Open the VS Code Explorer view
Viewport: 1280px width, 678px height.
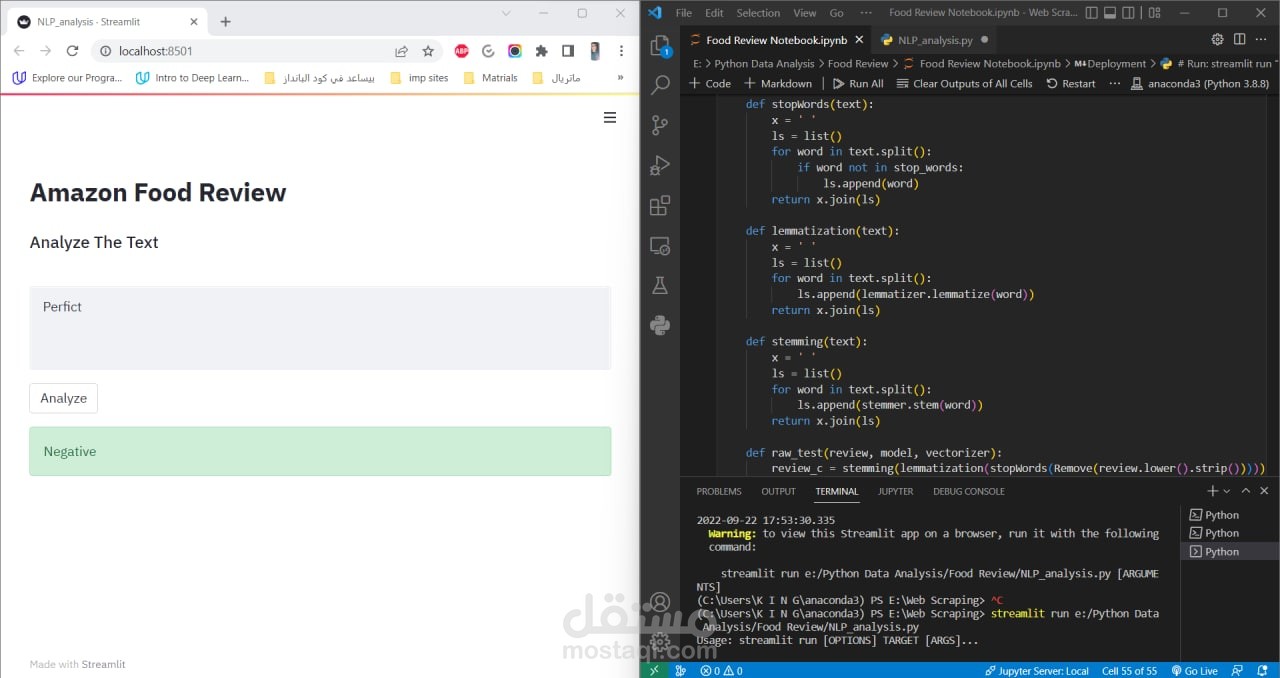(660, 46)
